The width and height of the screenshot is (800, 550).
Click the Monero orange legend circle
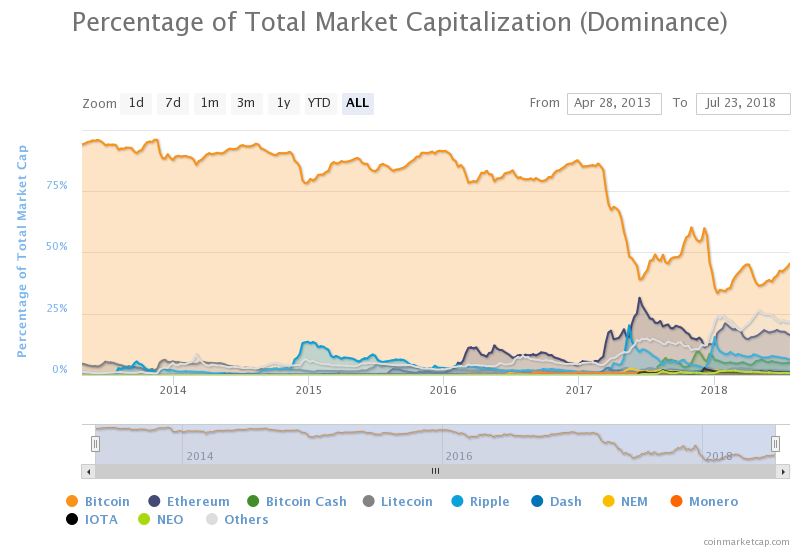[677, 502]
